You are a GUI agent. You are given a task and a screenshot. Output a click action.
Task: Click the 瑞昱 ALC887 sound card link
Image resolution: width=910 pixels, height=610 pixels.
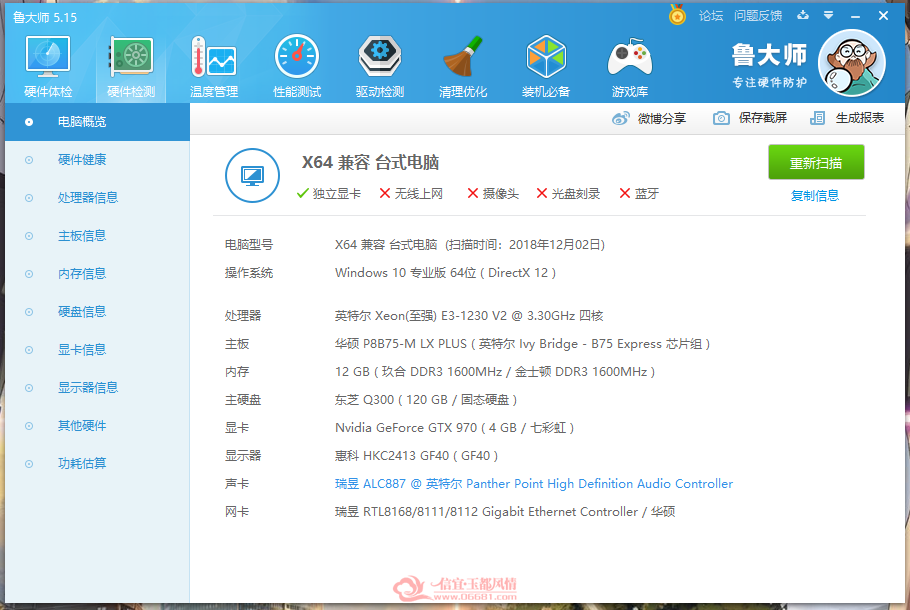coord(534,484)
